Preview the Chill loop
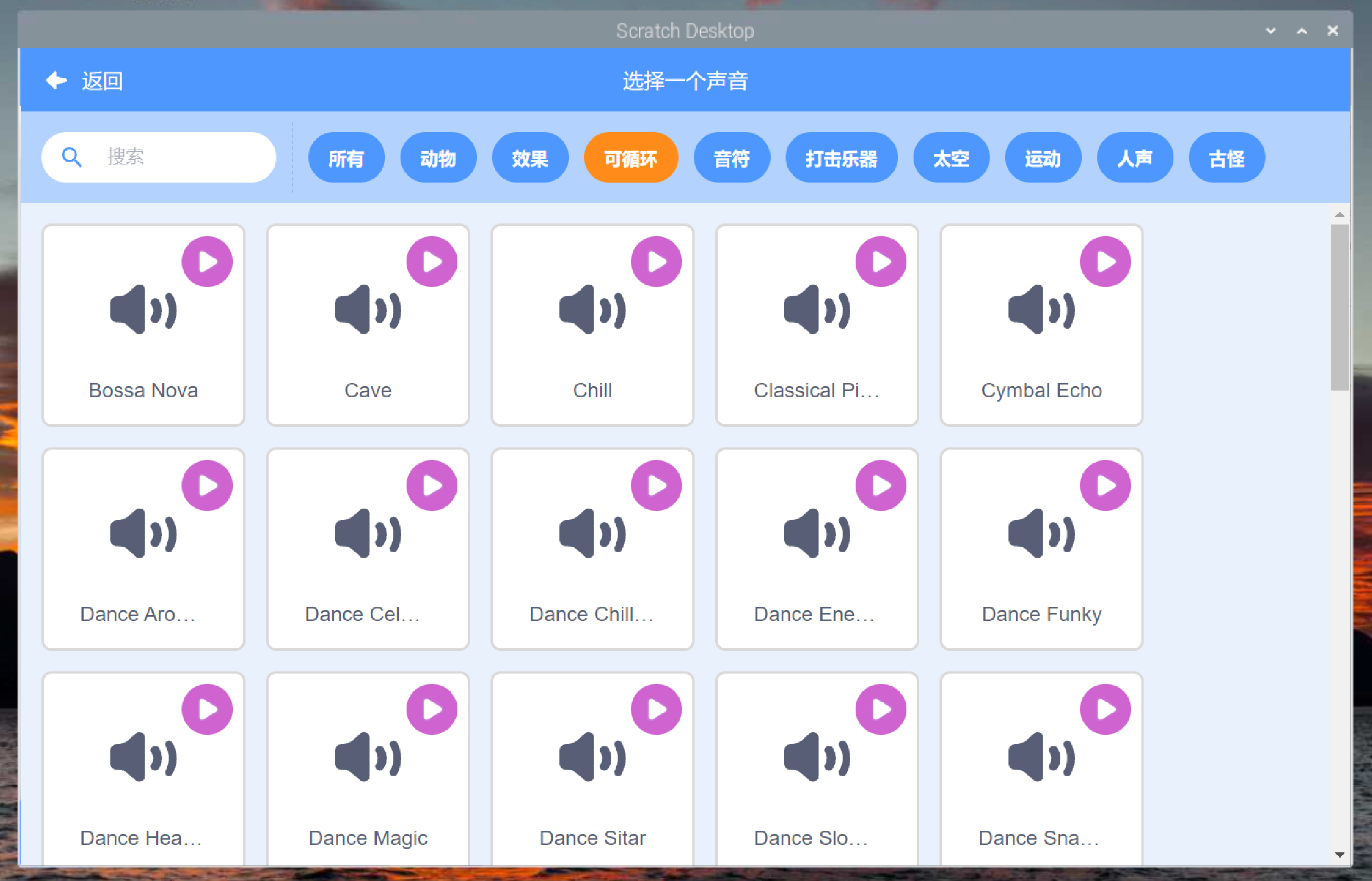The image size is (1372, 881). (656, 261)
